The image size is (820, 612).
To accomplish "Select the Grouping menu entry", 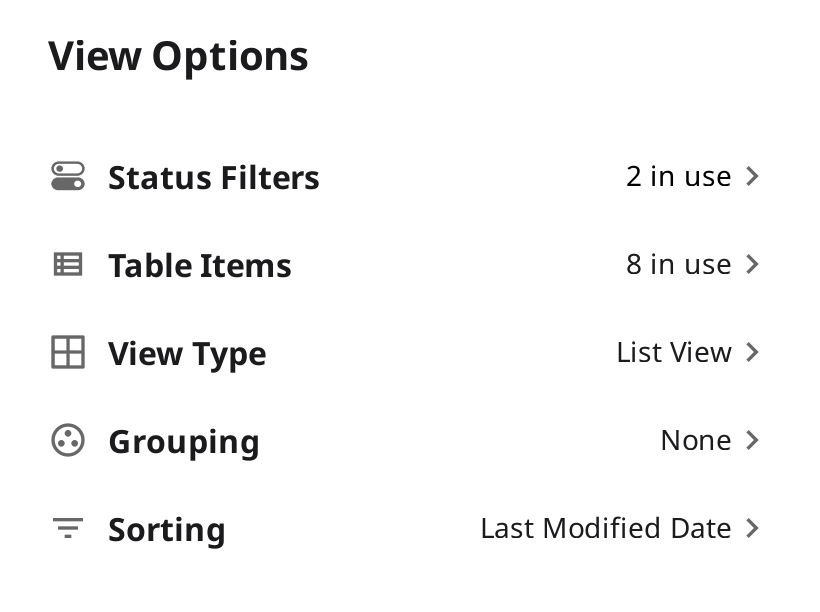I will pos(184,441).
